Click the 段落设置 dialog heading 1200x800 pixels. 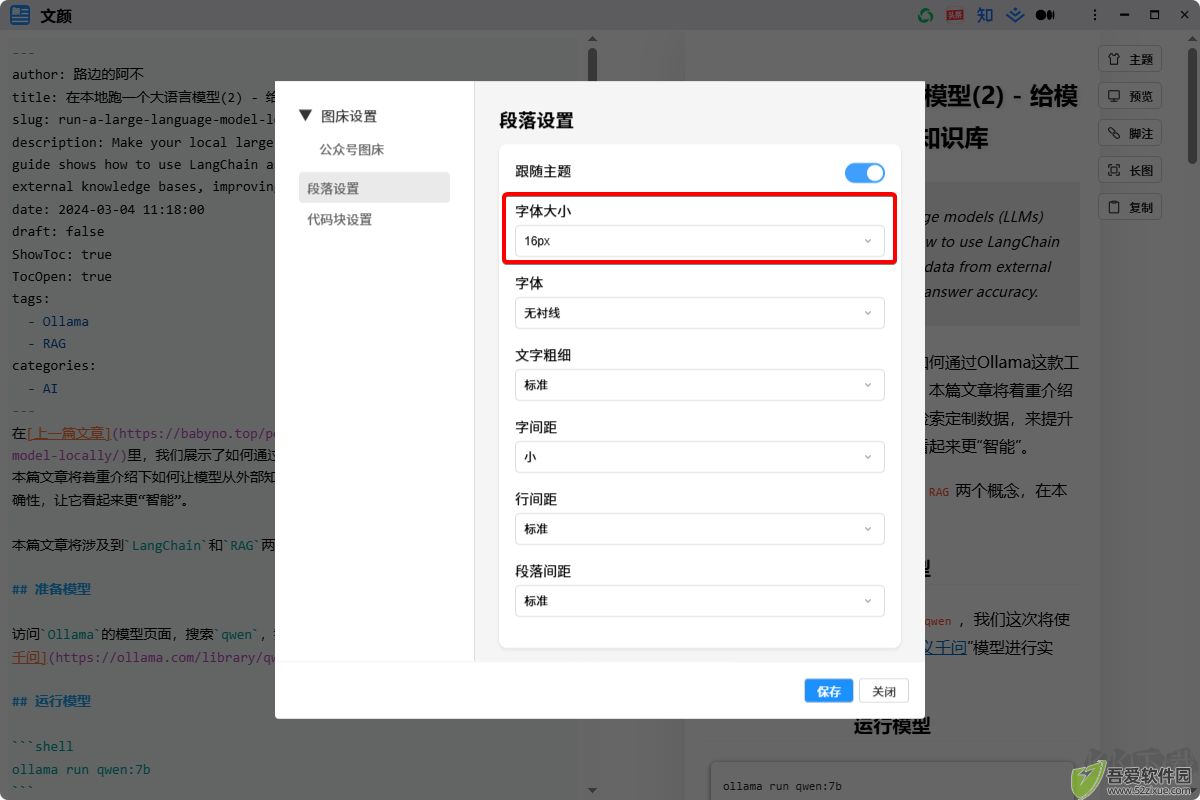[537, 121]
